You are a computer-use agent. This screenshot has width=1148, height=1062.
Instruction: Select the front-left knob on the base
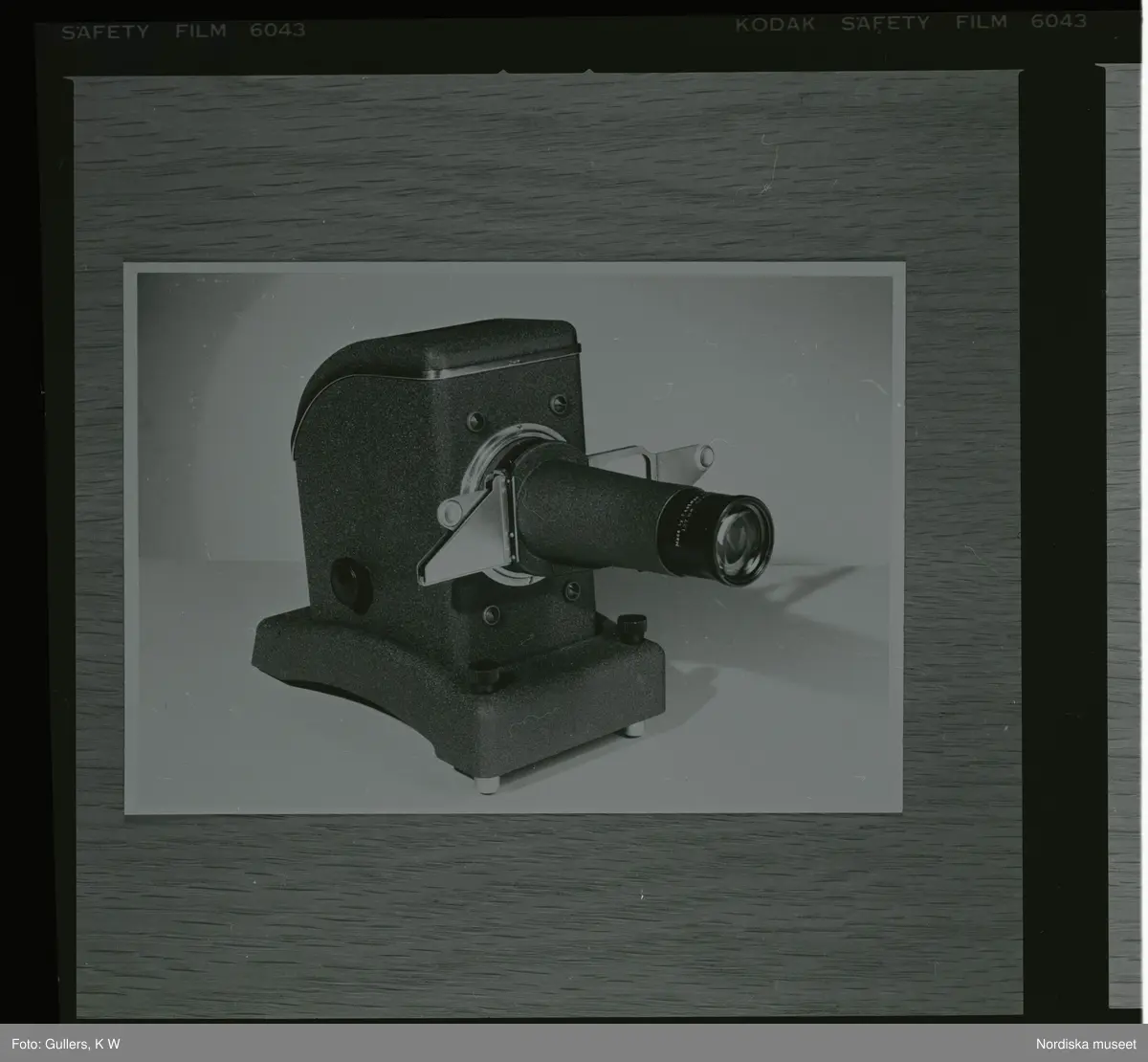click(480, 677)
